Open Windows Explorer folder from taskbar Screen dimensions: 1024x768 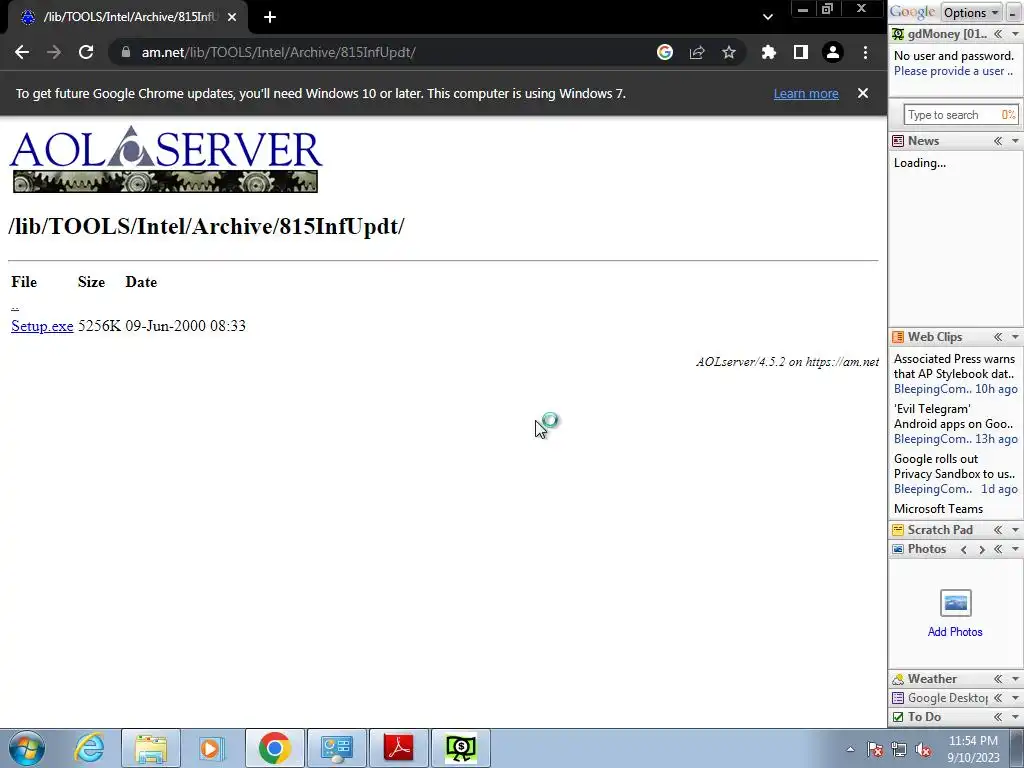click(x=151, y=748)
